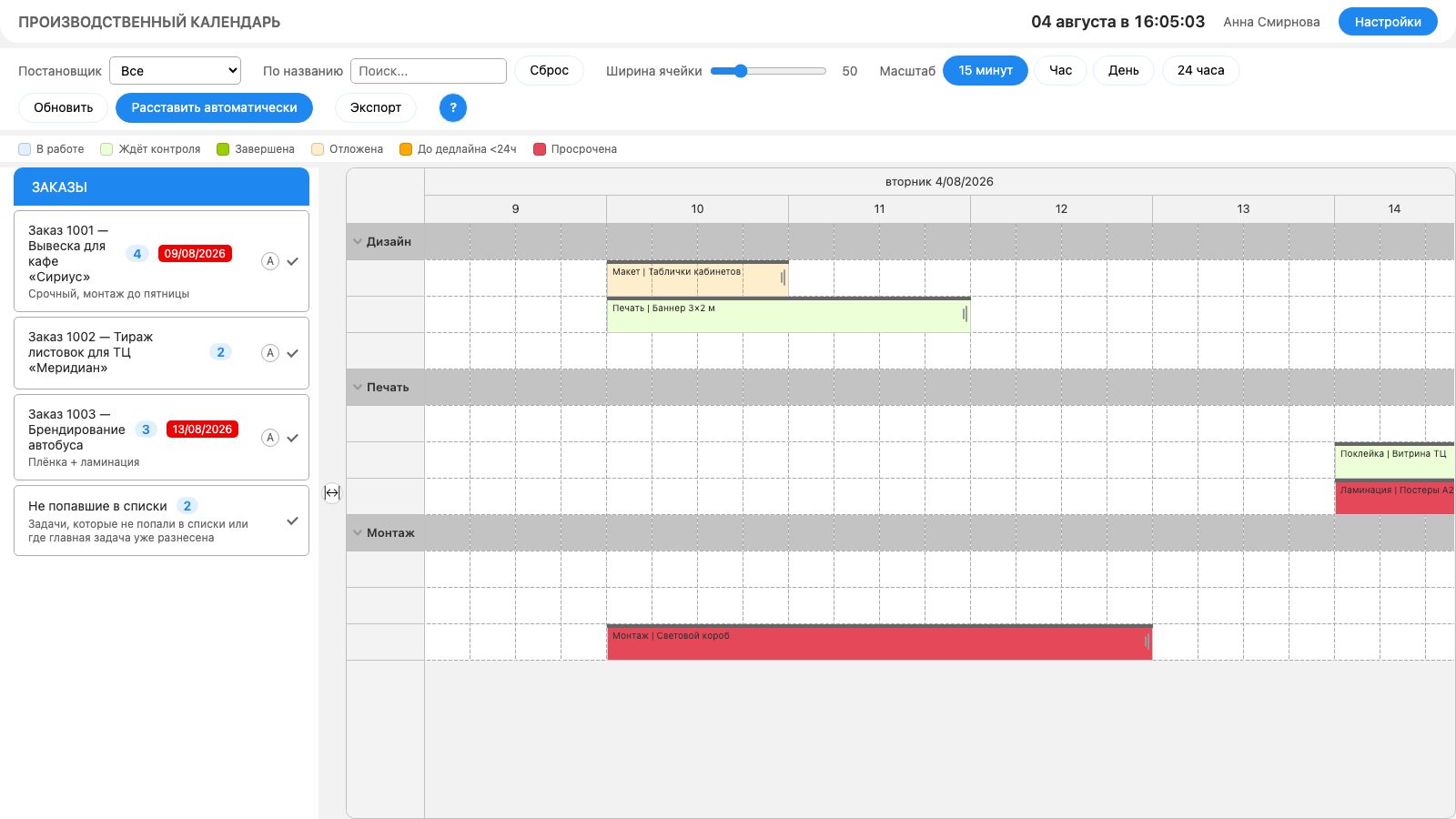Open Настройки
Image resolution: width=1456 pixels, height=819 pixels.
pyautogui.click(x=1388, y=22)
